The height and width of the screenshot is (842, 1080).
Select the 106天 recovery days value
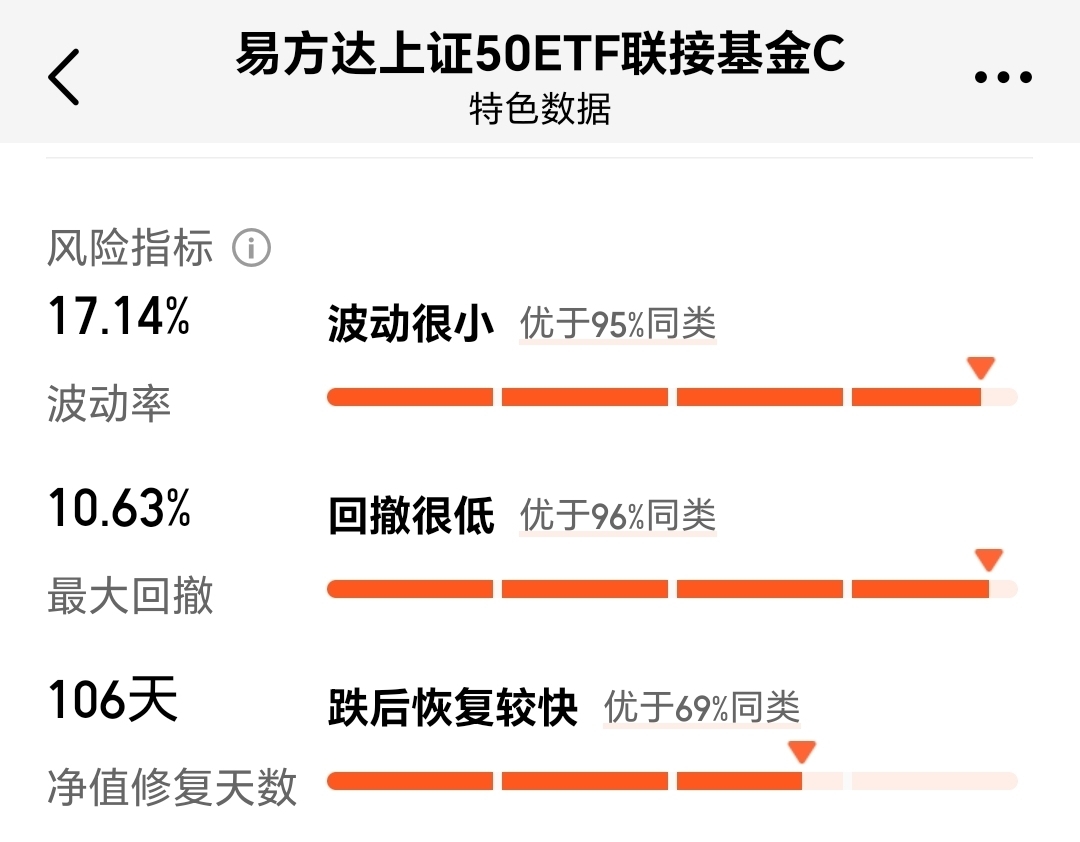pos(112,700)
